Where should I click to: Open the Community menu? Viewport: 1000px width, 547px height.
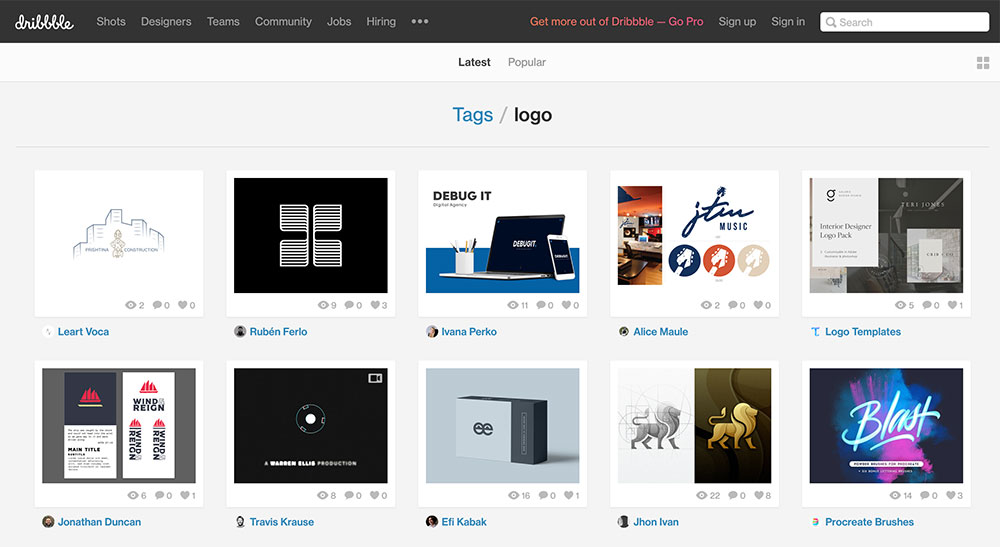[x=283, y=22]
